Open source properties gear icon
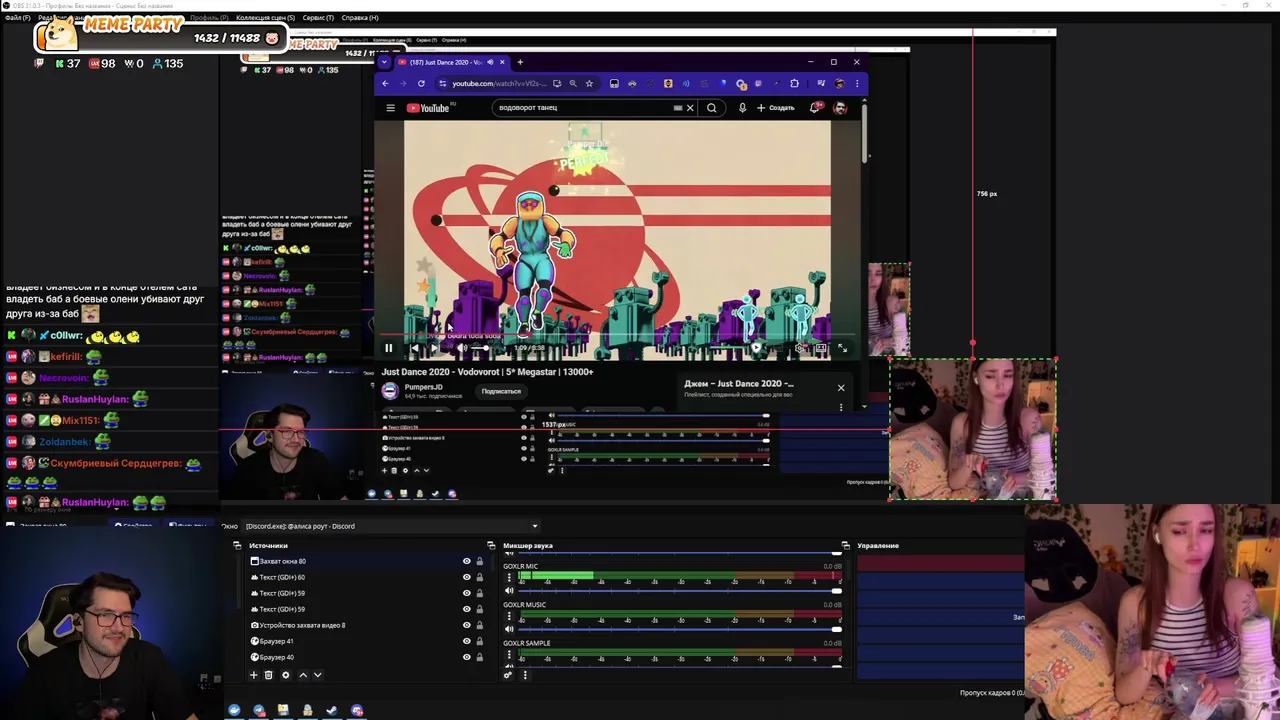The width and height of the screenshot is (1280, 720). pyautogui.click(x=285, y=675)
